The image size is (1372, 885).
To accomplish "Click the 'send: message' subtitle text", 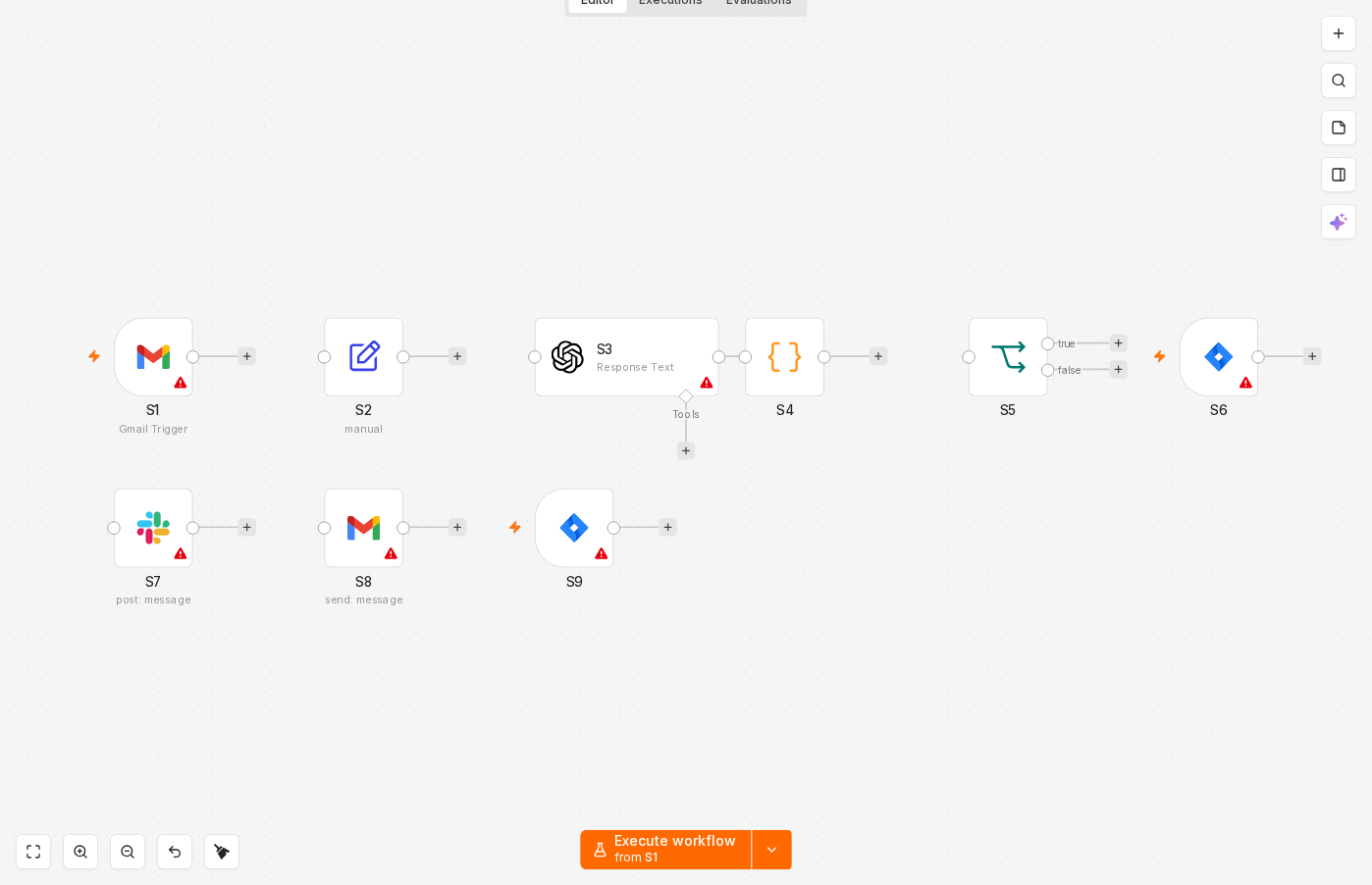I will tap(364, 599).
